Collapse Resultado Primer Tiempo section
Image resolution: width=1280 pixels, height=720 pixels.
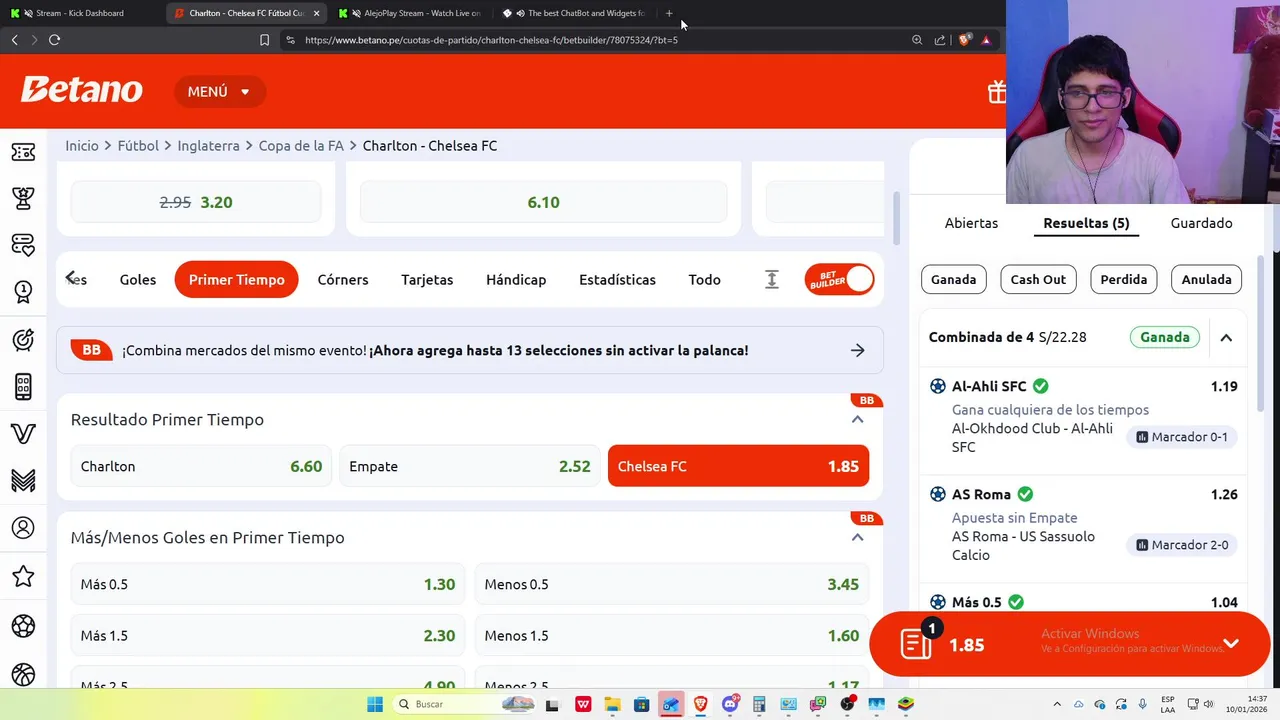click(x=857, y=420)
